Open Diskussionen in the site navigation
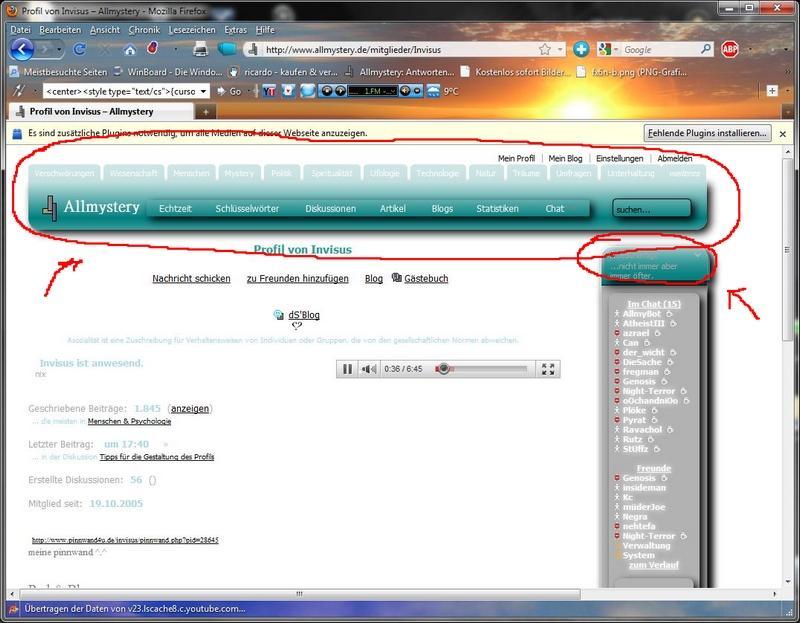Image resolution: width=800 pixels, height=623 pixels. click(x=331, y=209)
